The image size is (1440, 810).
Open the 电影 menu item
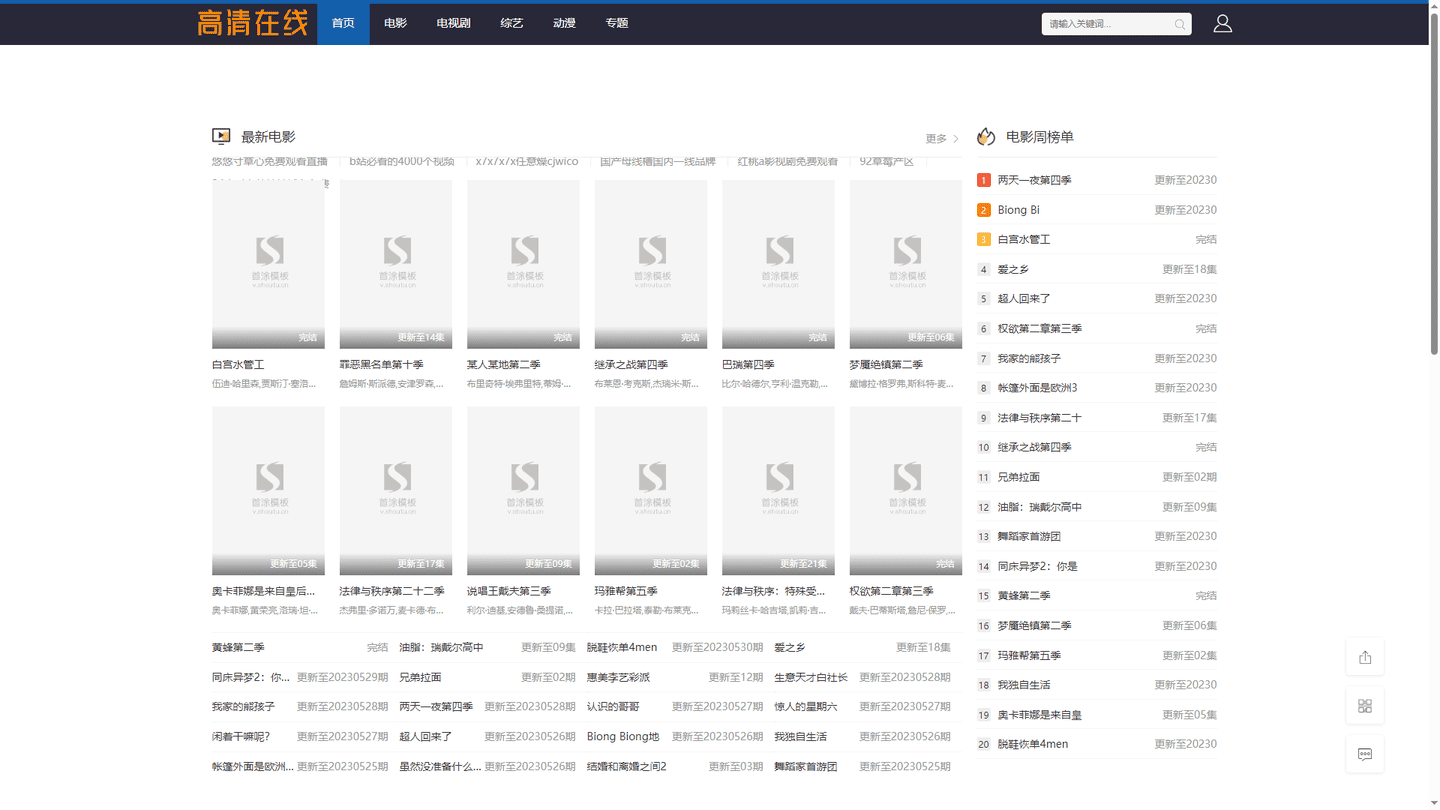(x=395, y=23)
